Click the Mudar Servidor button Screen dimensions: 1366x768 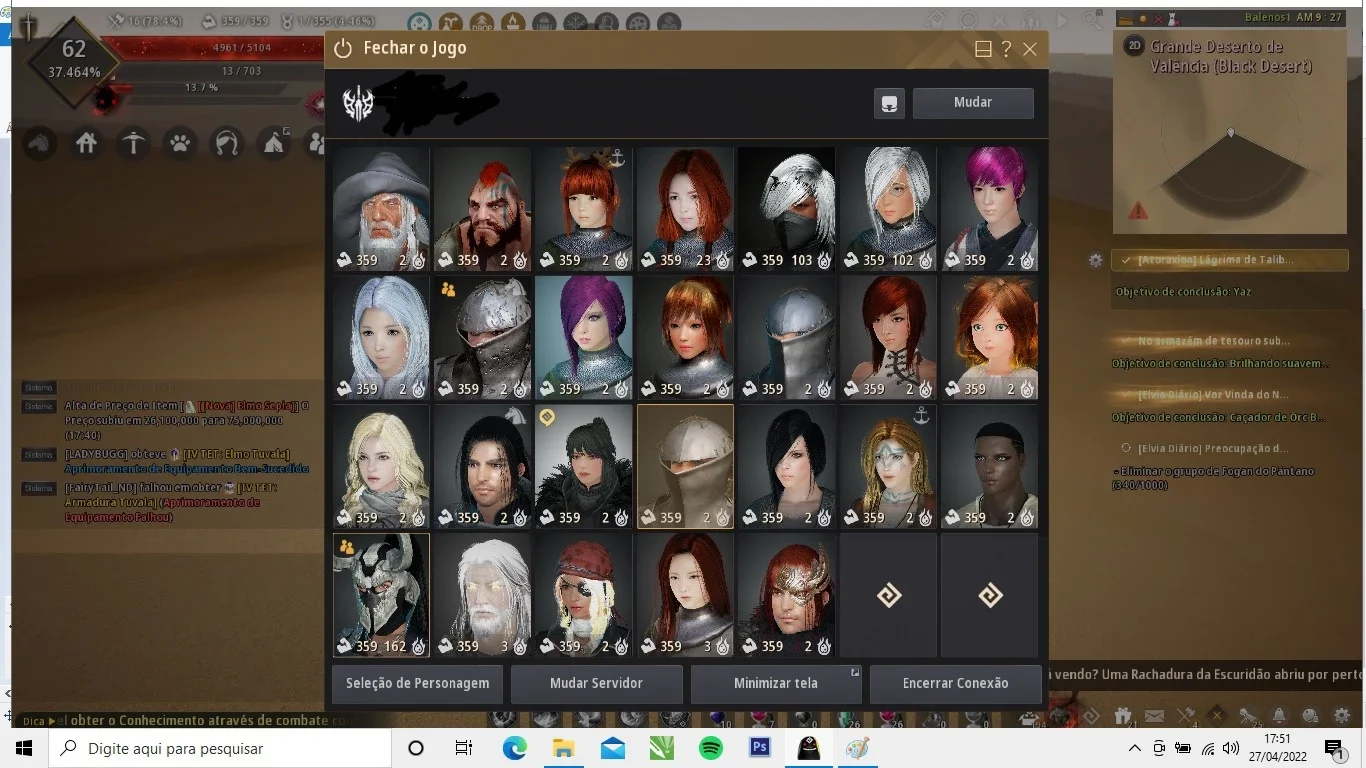tap(596, 684)
